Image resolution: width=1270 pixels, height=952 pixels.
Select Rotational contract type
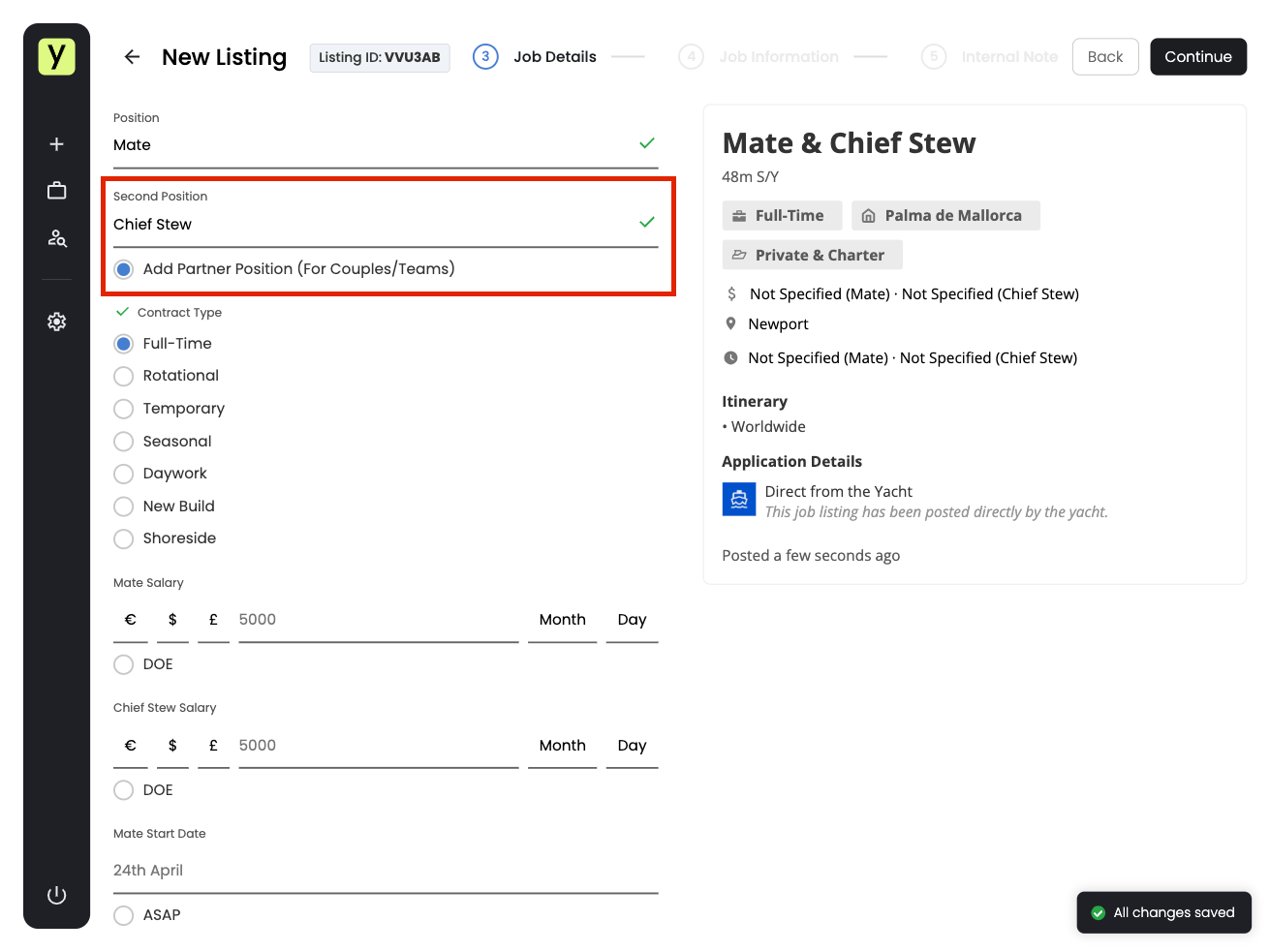tap(123, 376)
